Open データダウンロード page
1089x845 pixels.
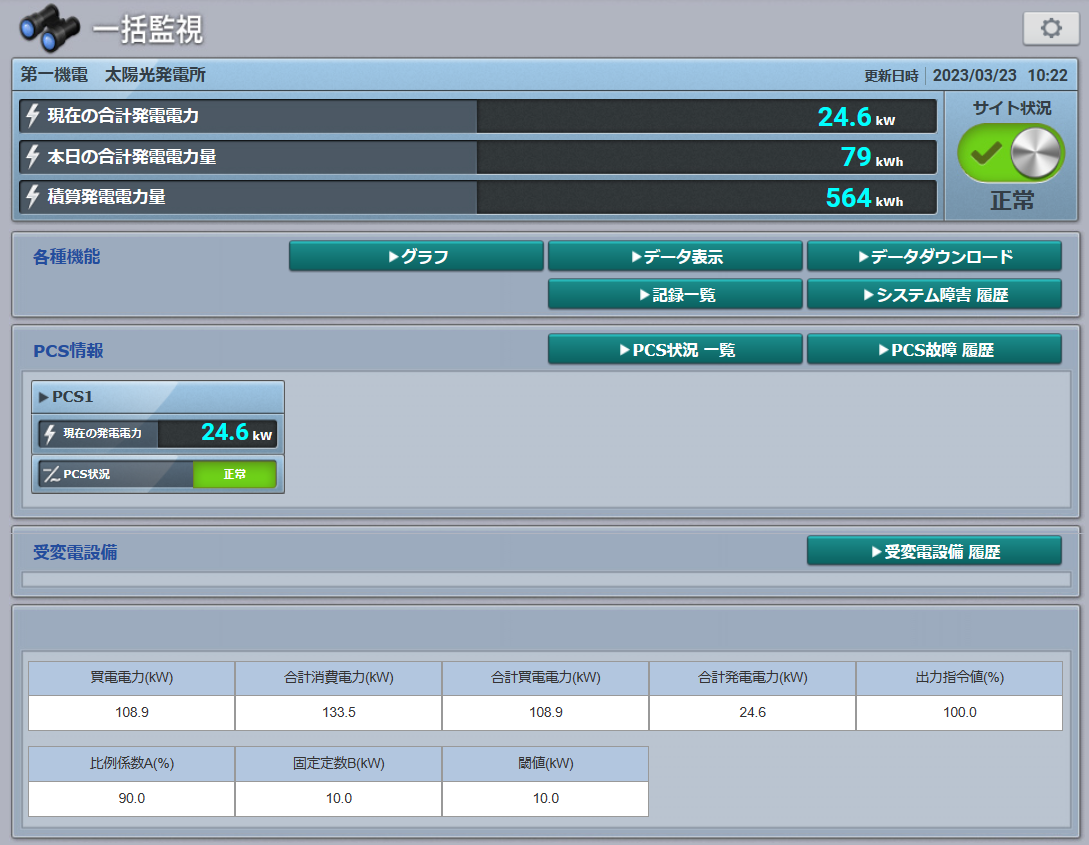[x=934, y=256]
